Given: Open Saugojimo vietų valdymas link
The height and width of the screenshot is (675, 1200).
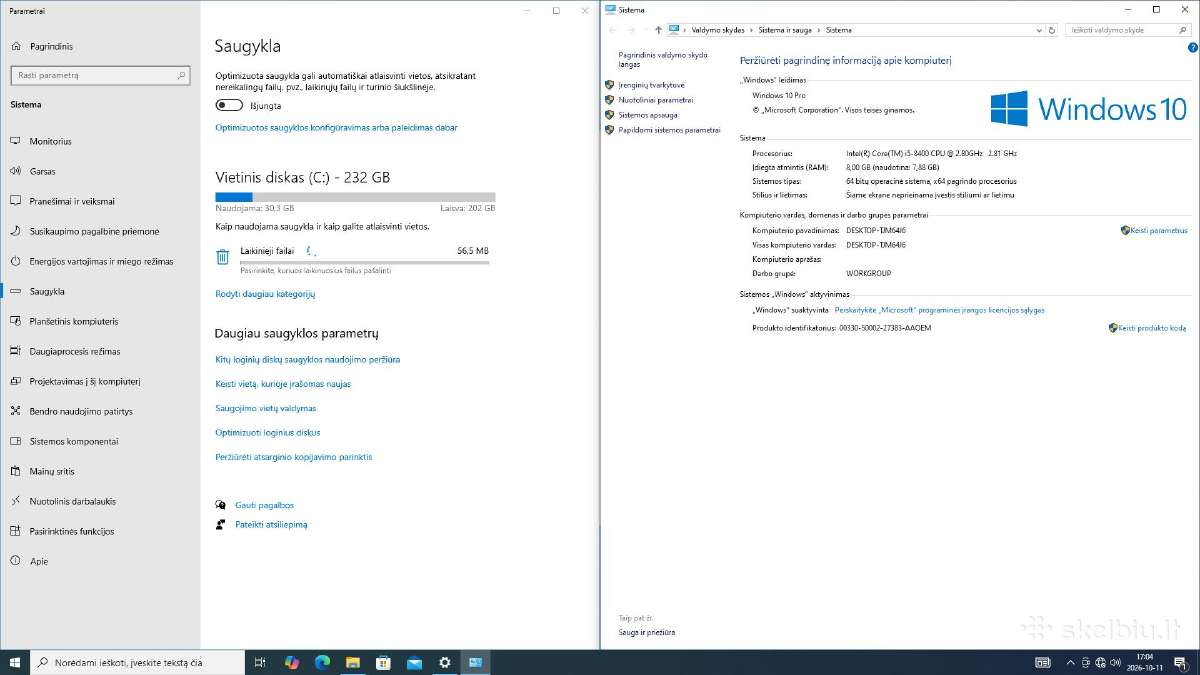Looking at the screenshot, I should (266, 408).
